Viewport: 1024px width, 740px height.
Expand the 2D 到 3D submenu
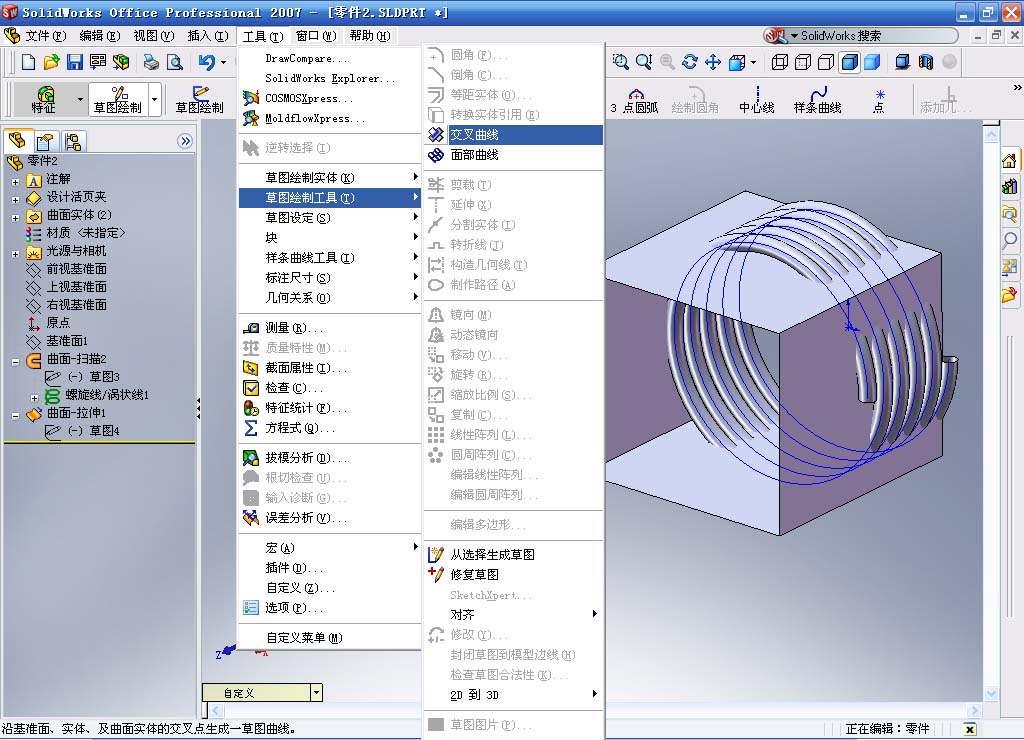click(514, 695)
